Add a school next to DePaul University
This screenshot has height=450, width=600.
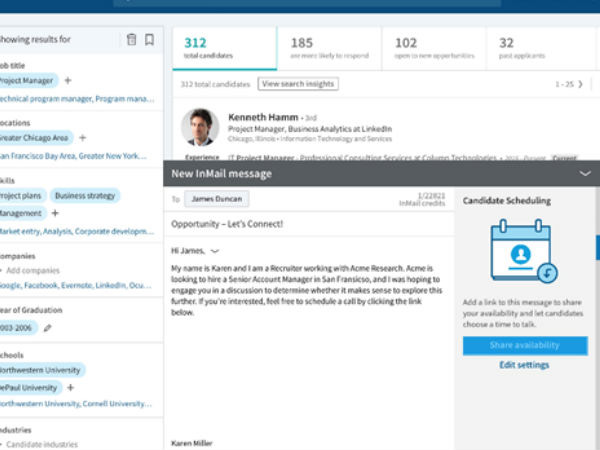pyautogui.click(x=70, y=387)
